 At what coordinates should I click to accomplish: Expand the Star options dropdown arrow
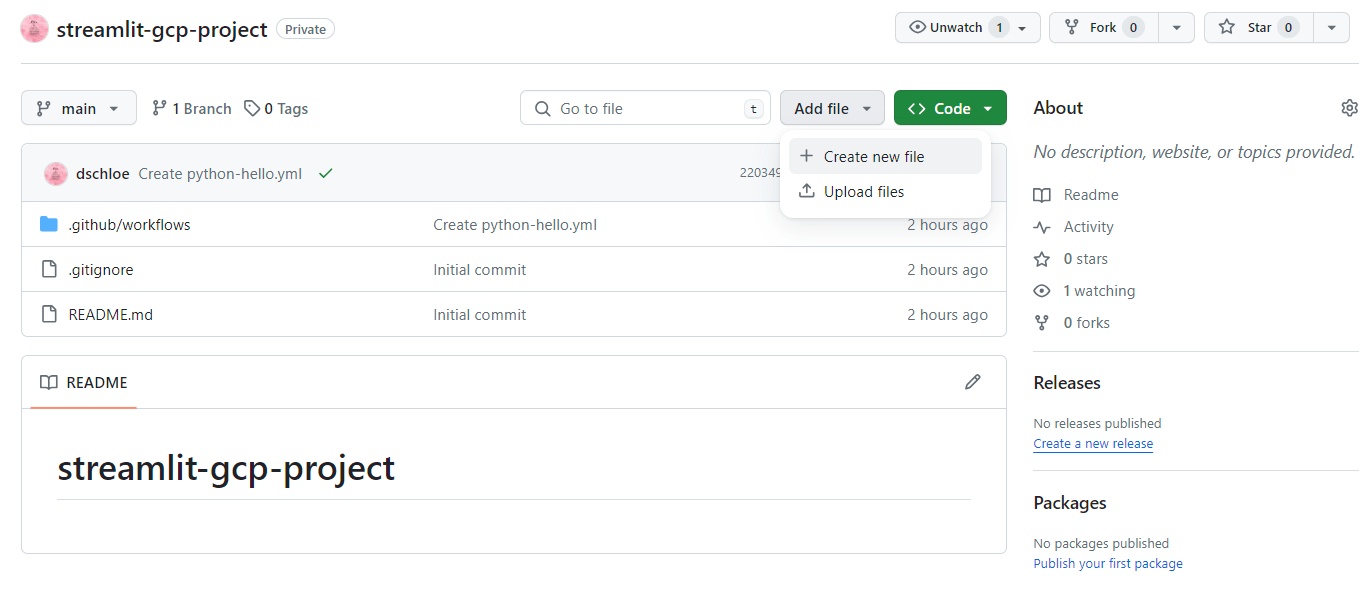point(1333,27)
